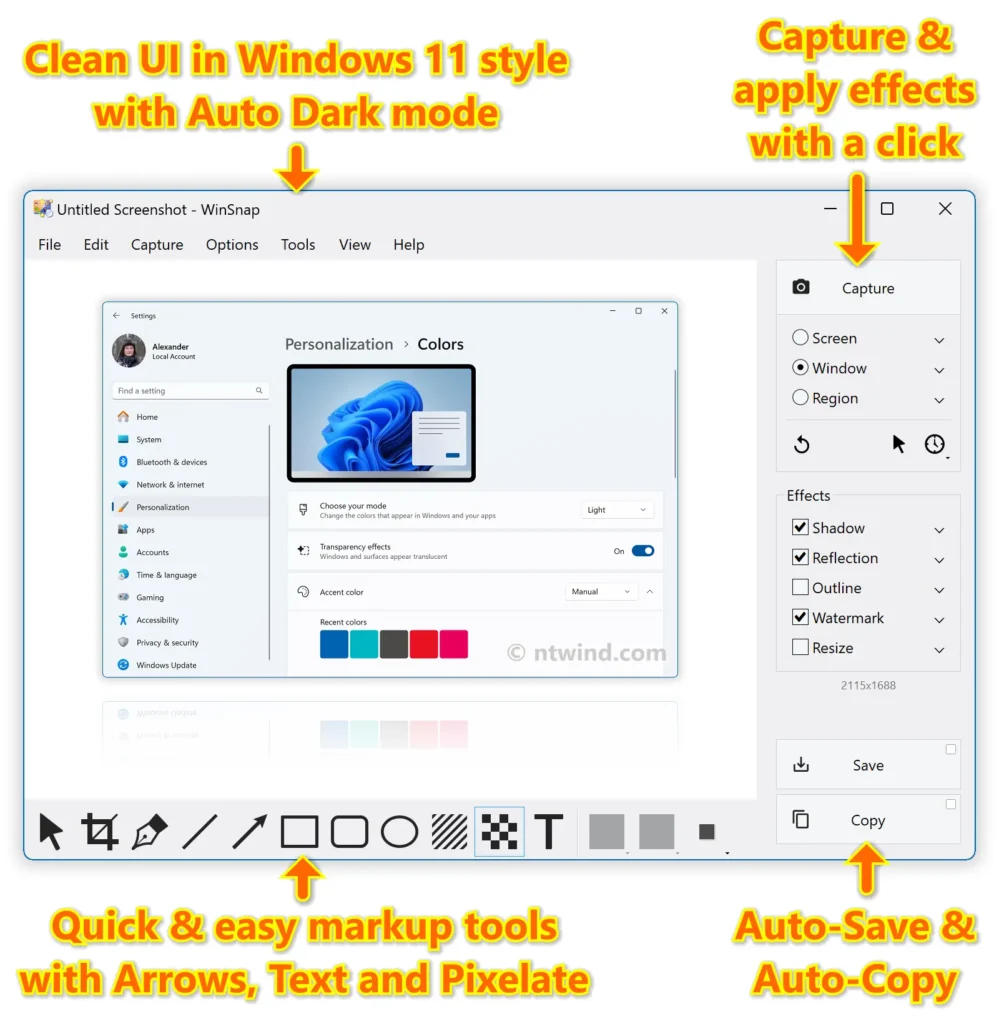Open the Resize effect dropdown arrow
Viewport: 999px width, 1024px height.
pyautogui.click(x=939, y=649)
